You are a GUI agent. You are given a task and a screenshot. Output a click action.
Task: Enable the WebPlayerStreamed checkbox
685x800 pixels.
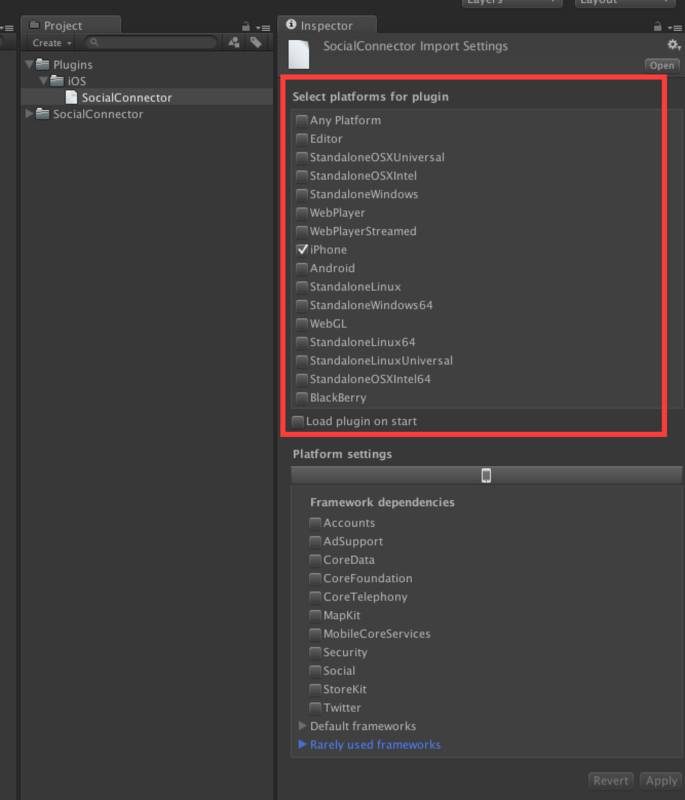coord(301,231)
